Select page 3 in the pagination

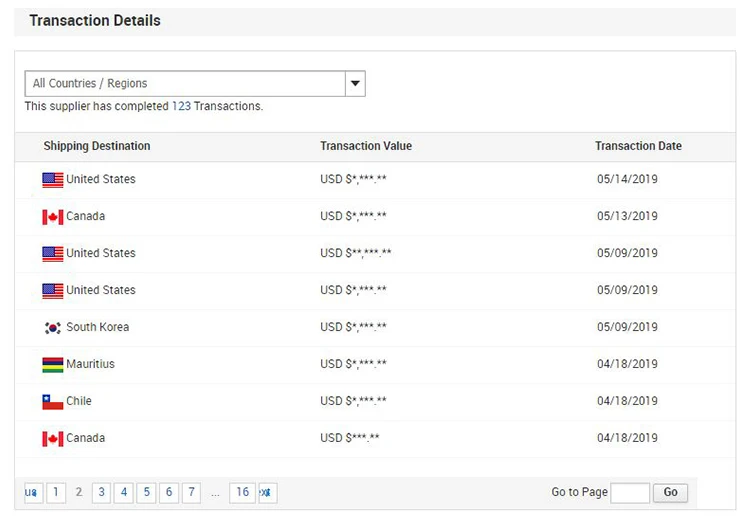(101, 492)
